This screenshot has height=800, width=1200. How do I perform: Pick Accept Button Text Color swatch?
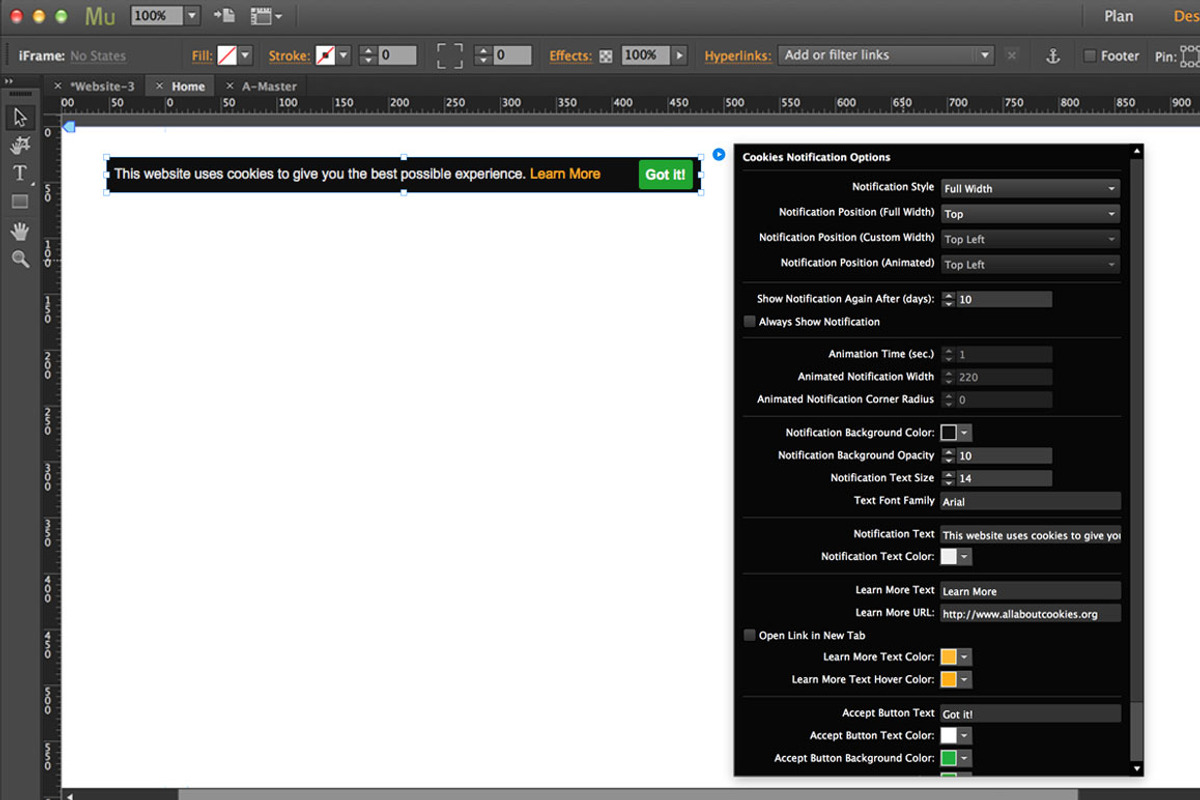coord(949,736)
